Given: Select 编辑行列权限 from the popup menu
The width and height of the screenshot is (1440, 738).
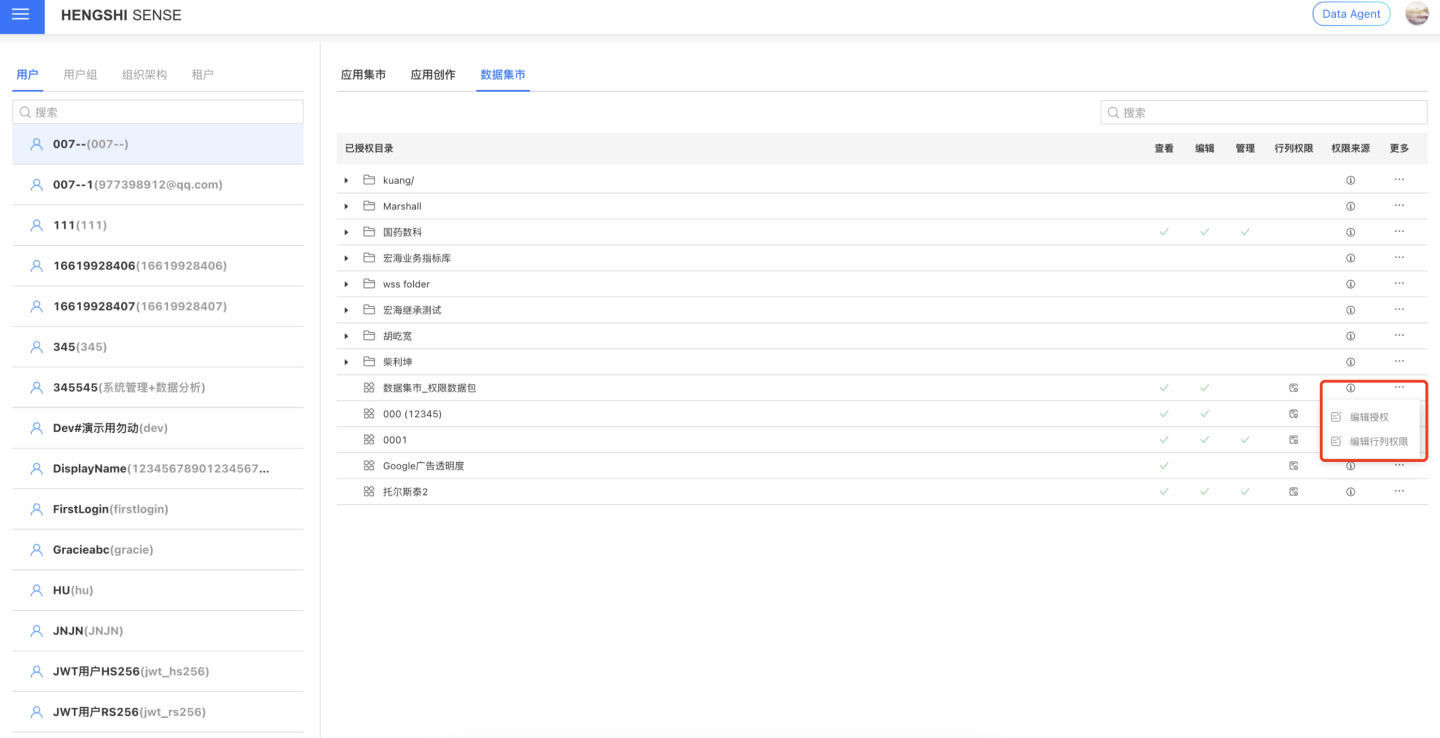Looking at the screenshot, I should click(1378, 441).
